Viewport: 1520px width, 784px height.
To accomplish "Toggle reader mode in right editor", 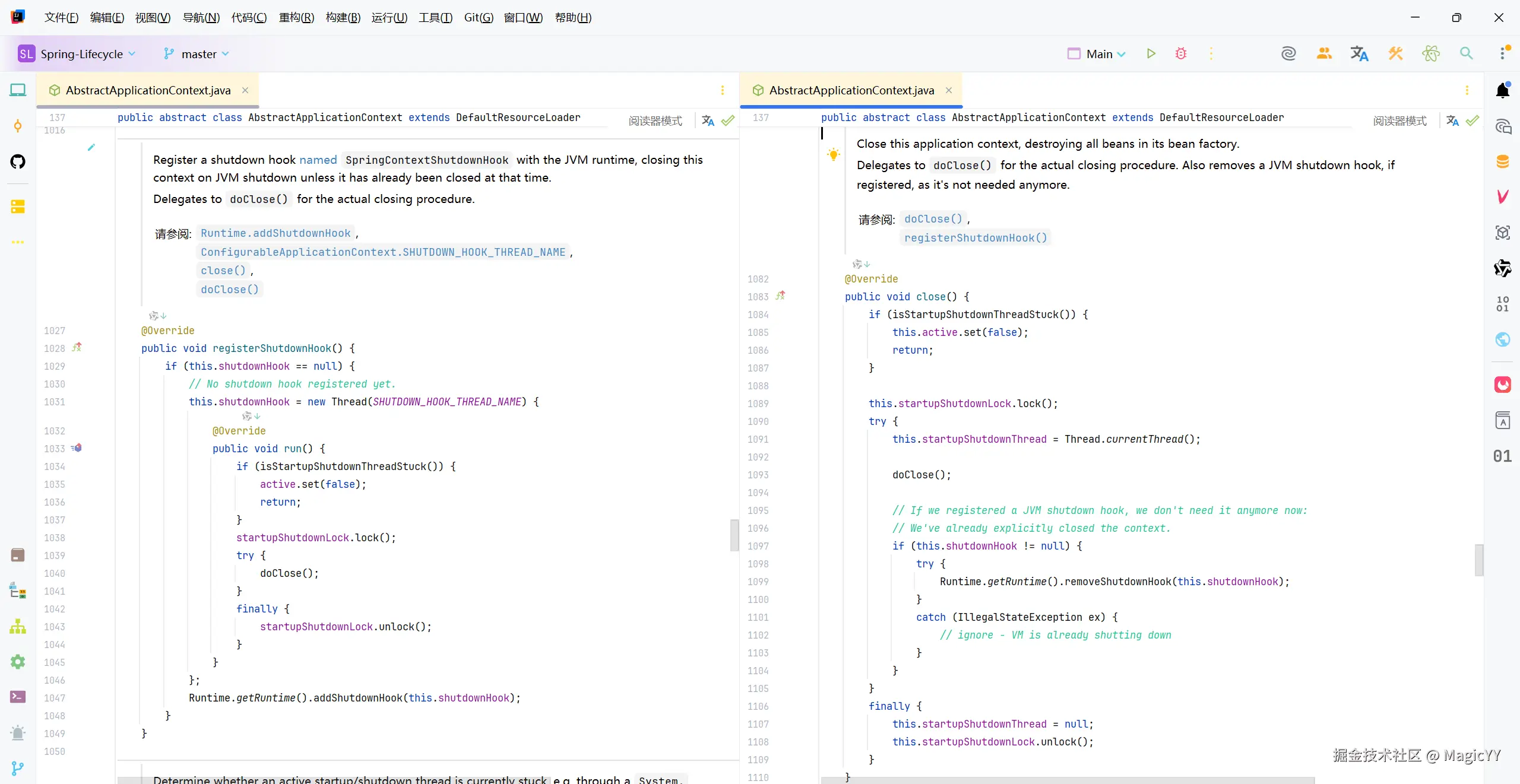I will 1399,121.
